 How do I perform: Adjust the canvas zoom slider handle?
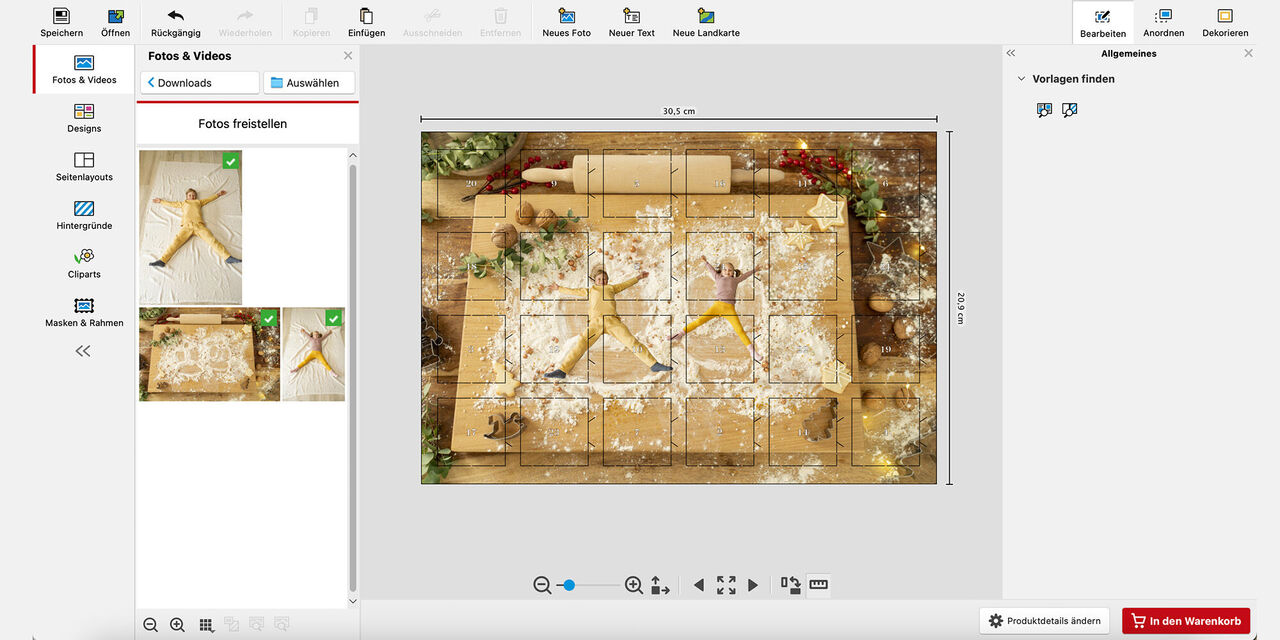[569, 585]
